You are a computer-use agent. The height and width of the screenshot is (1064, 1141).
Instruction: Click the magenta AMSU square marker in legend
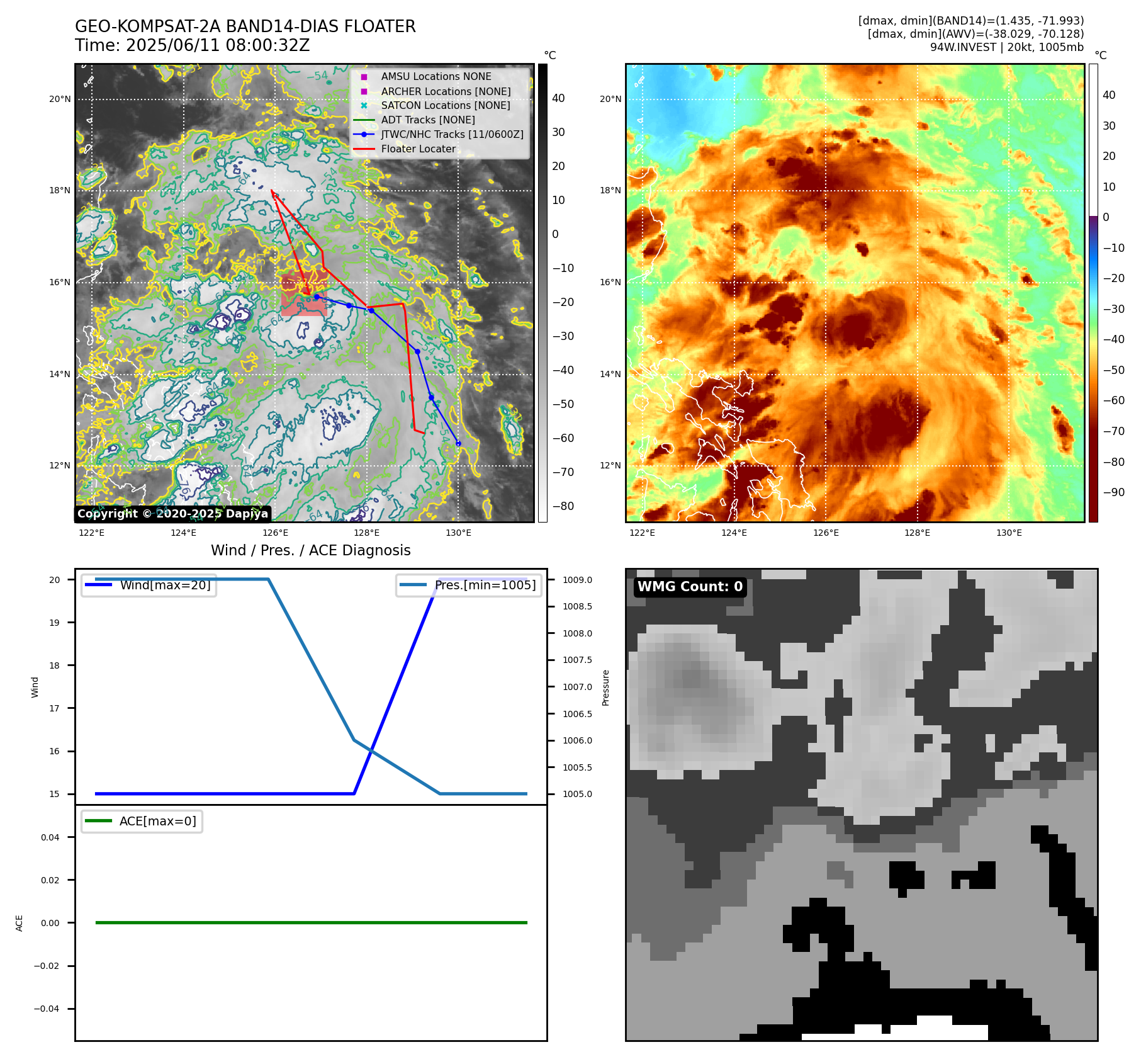pos(364,77)
